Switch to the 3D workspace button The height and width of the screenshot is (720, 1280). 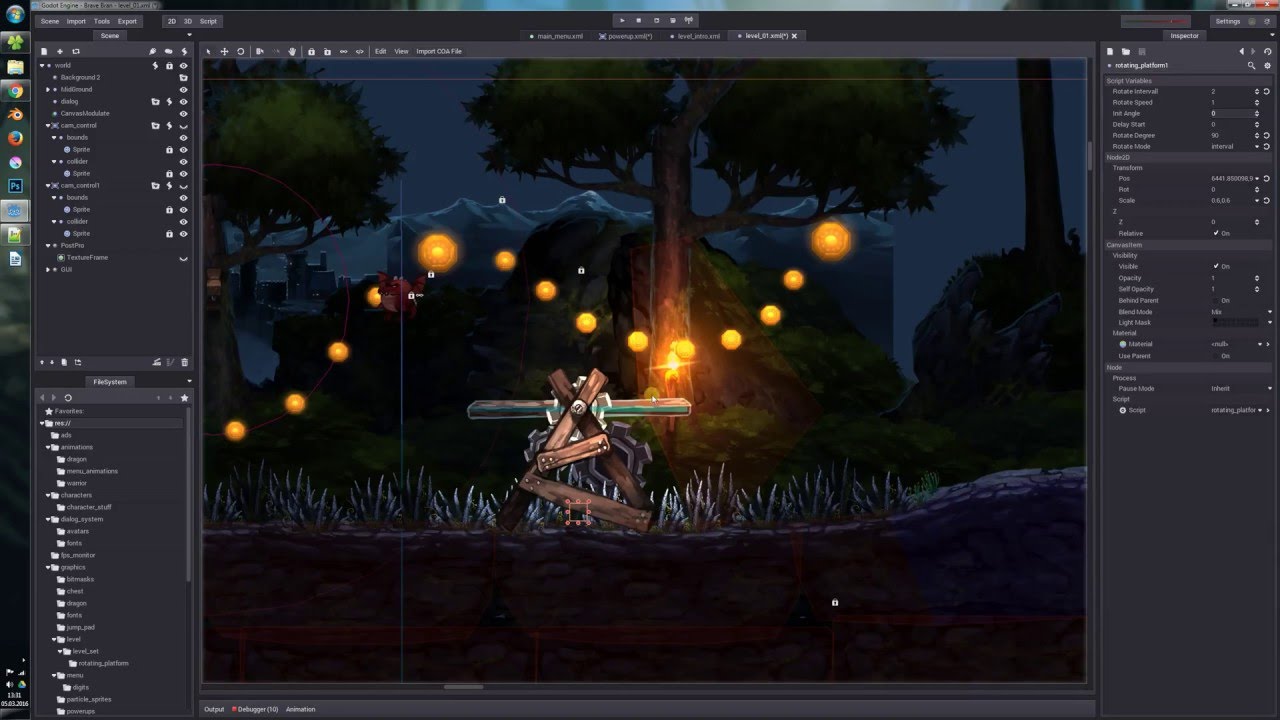point(187,21)
